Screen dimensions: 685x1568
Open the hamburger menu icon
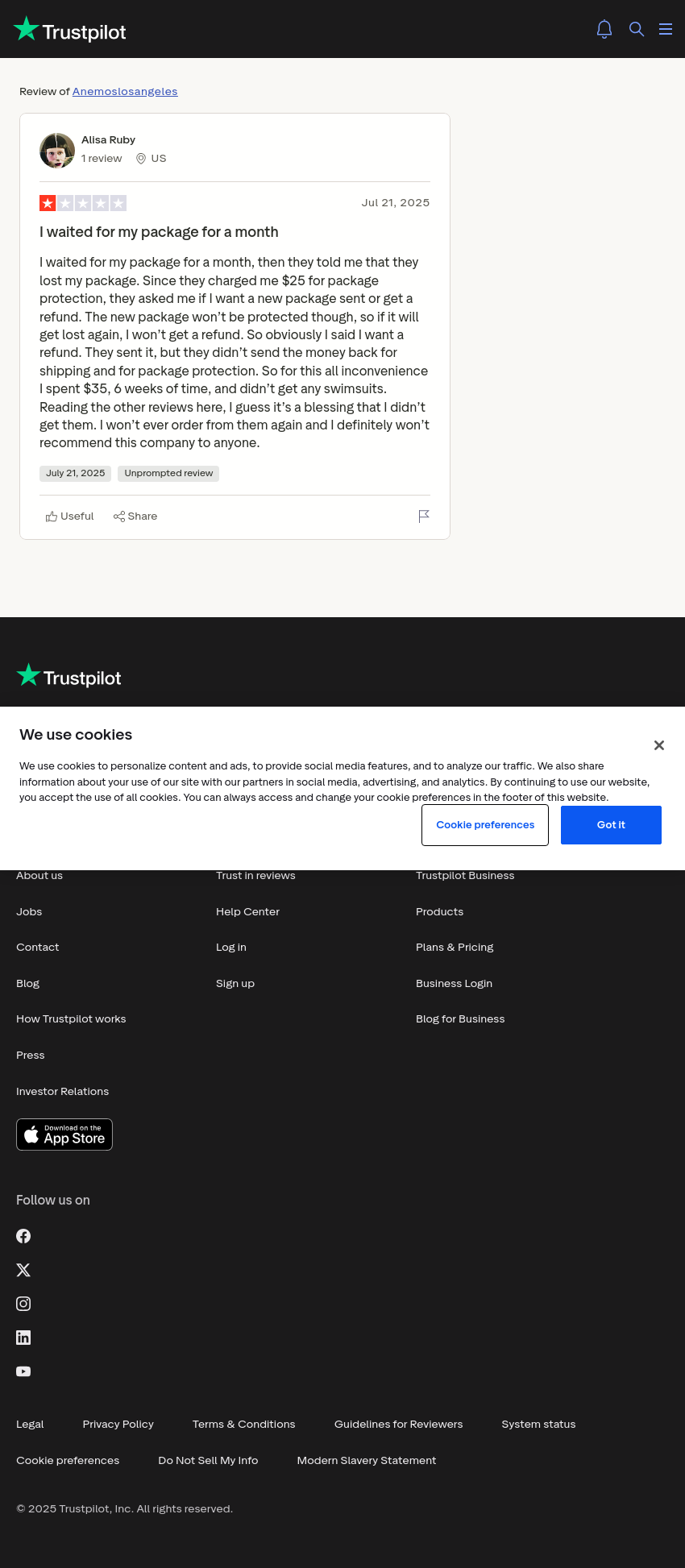pos(666,29)
